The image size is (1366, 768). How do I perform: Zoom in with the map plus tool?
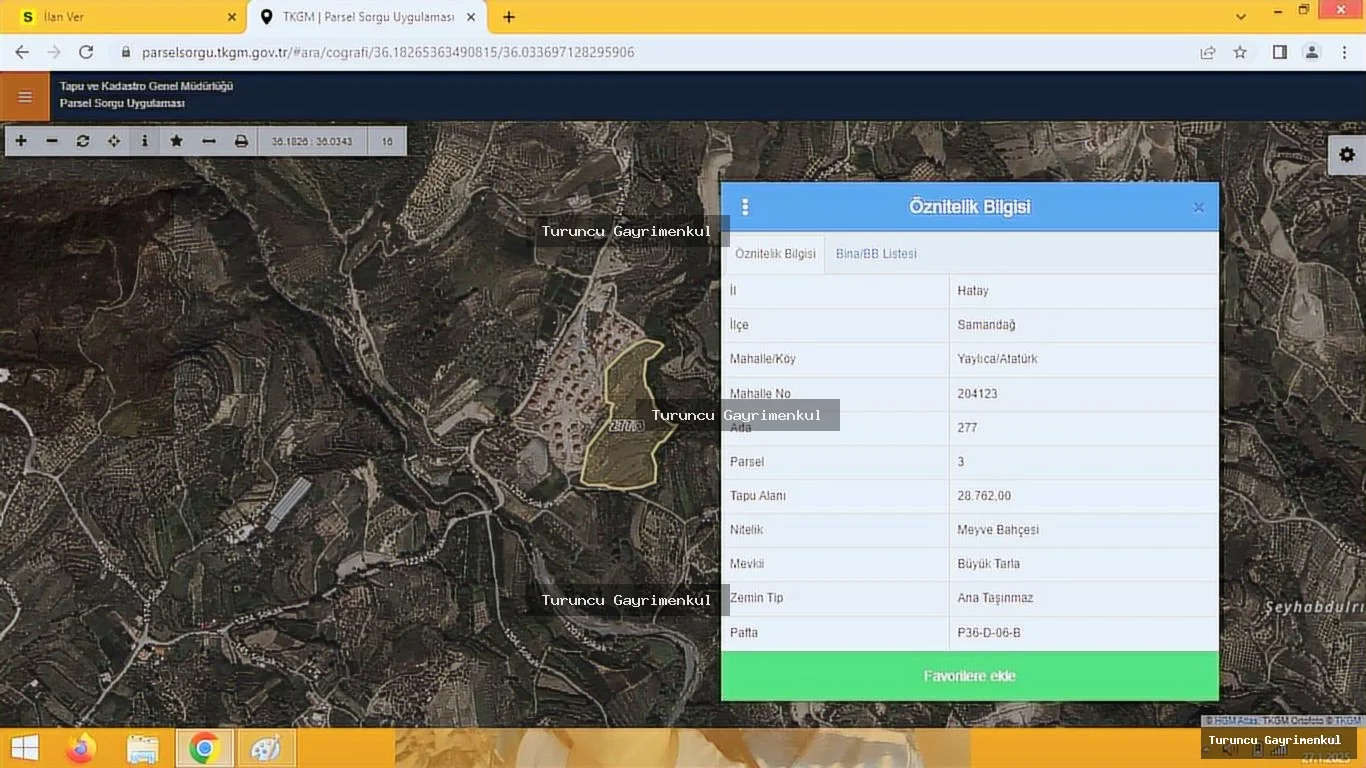pyautogui.click(x=21, y=141)
